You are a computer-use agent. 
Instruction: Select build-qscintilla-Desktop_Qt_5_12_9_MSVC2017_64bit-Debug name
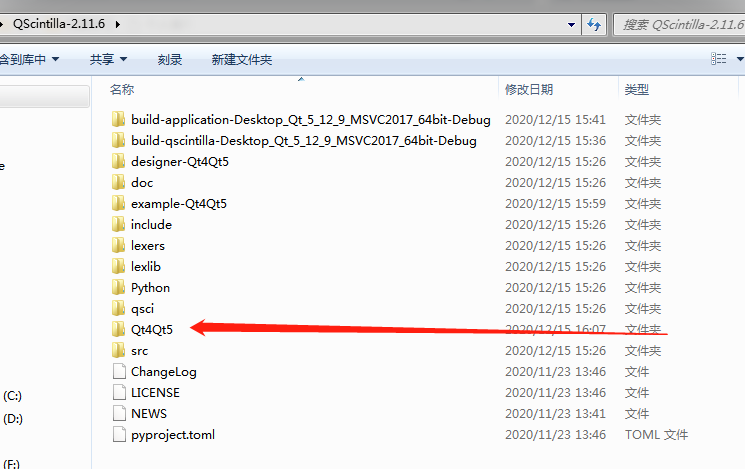coord(304,141)
